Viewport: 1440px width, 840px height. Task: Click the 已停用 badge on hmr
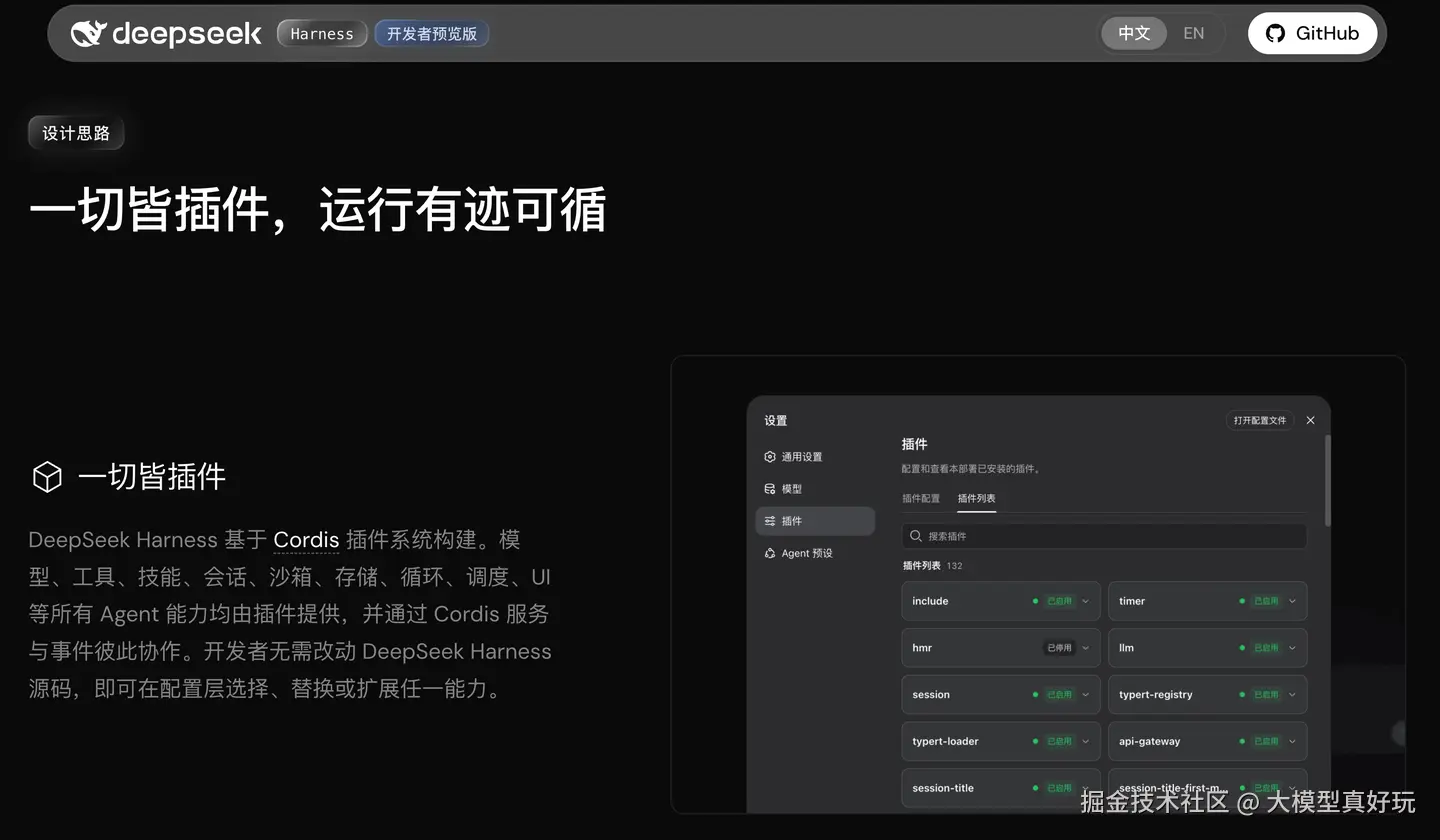pos(1059,648)
